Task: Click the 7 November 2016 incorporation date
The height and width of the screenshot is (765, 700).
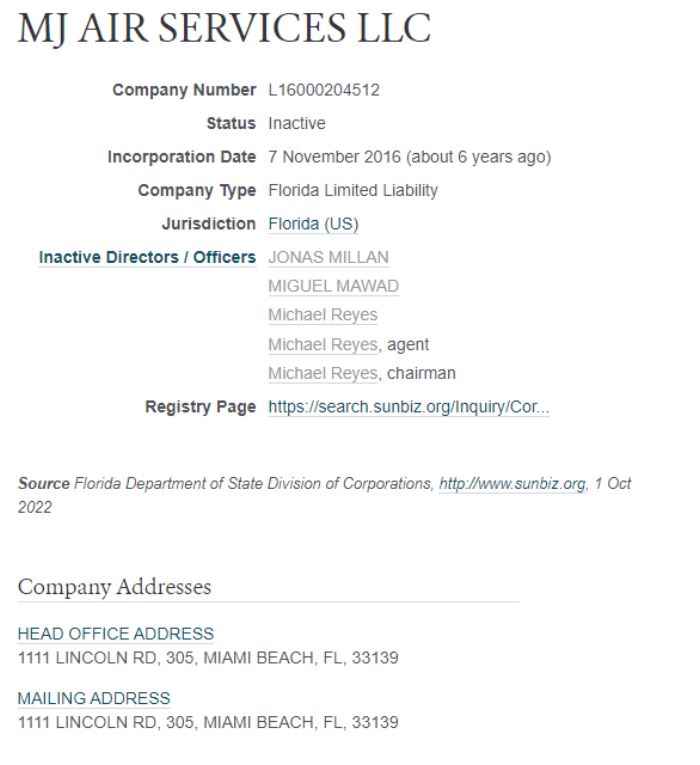Action: click(x=409, y=157)
